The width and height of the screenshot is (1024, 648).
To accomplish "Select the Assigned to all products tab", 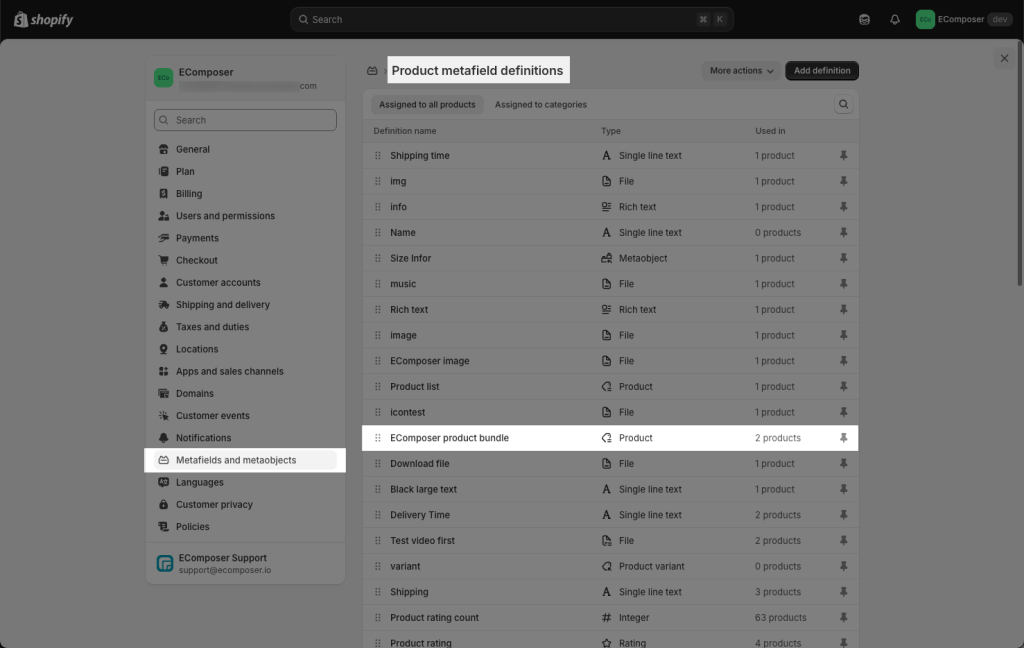I will [427, 104].
